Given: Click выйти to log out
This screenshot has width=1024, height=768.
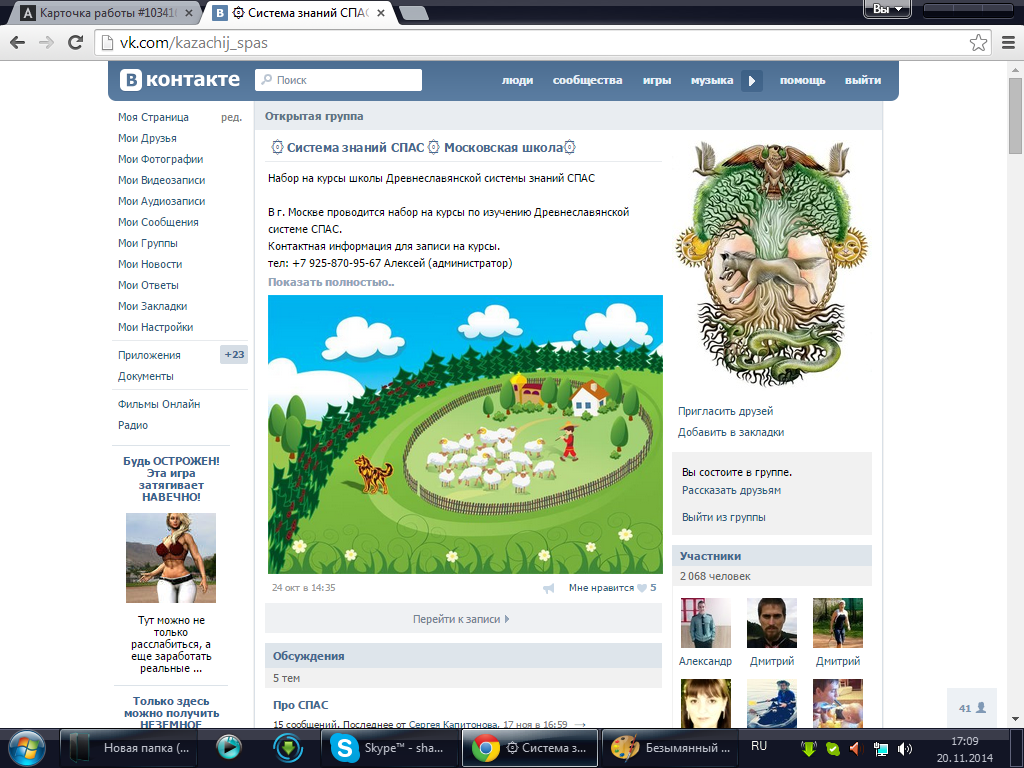Looking at the screenshot, I should coord(863,80).
